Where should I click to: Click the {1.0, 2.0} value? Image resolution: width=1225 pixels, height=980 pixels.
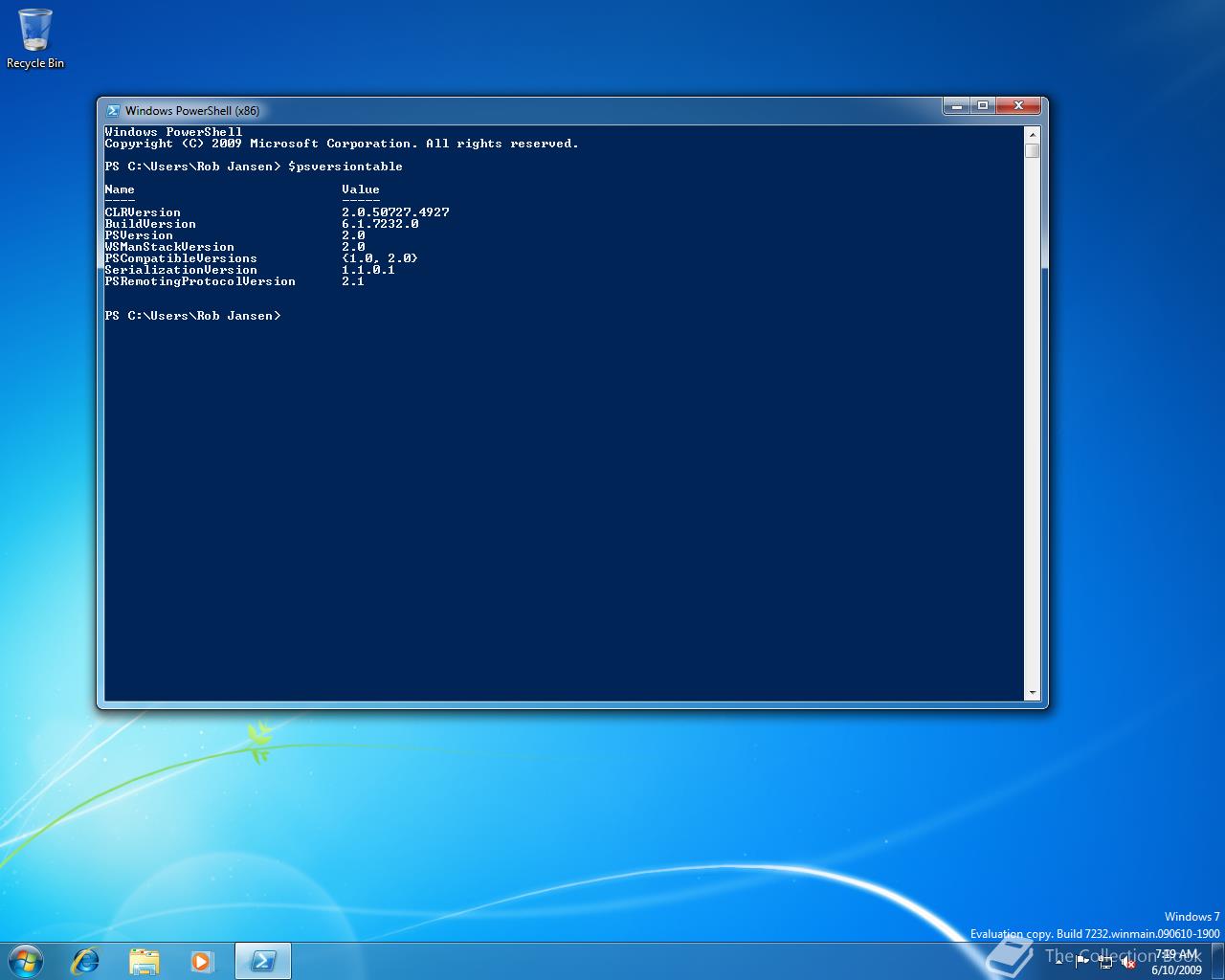coord(380,258)
